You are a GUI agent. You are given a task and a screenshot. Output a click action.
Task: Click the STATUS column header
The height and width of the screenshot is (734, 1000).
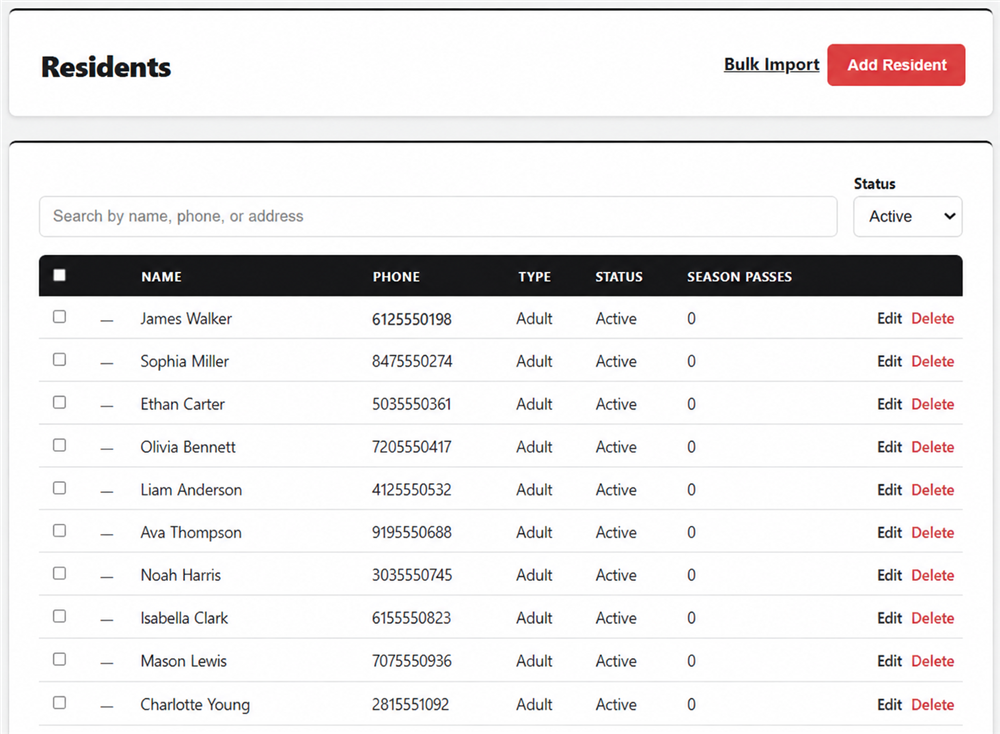click(x=619, y=277)
